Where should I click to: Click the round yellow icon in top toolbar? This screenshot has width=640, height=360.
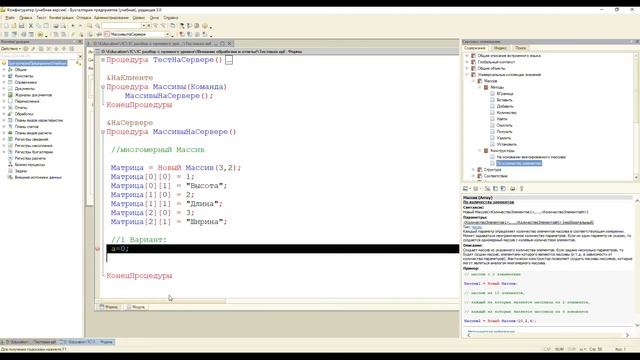tap(205, 26)
